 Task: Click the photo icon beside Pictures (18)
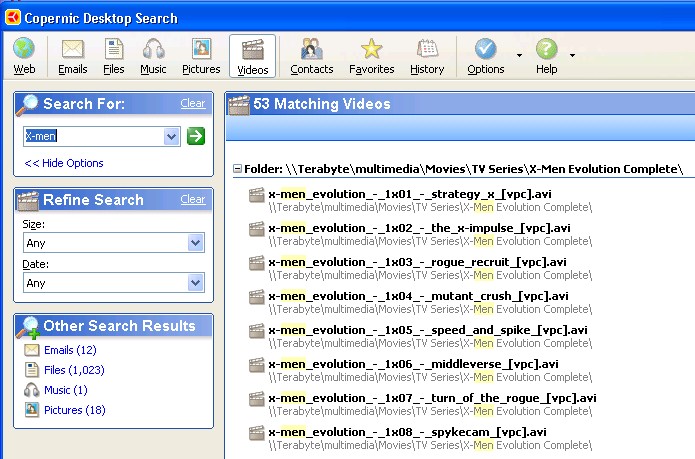[31, 410]
